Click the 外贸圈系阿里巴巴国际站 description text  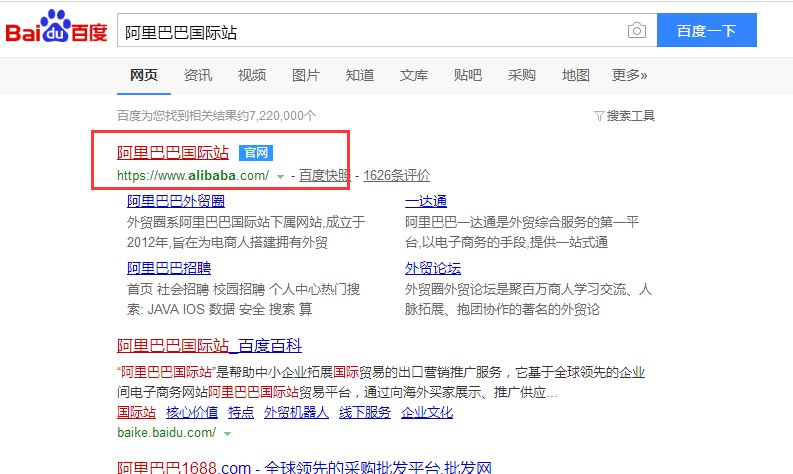coord(246,232)
